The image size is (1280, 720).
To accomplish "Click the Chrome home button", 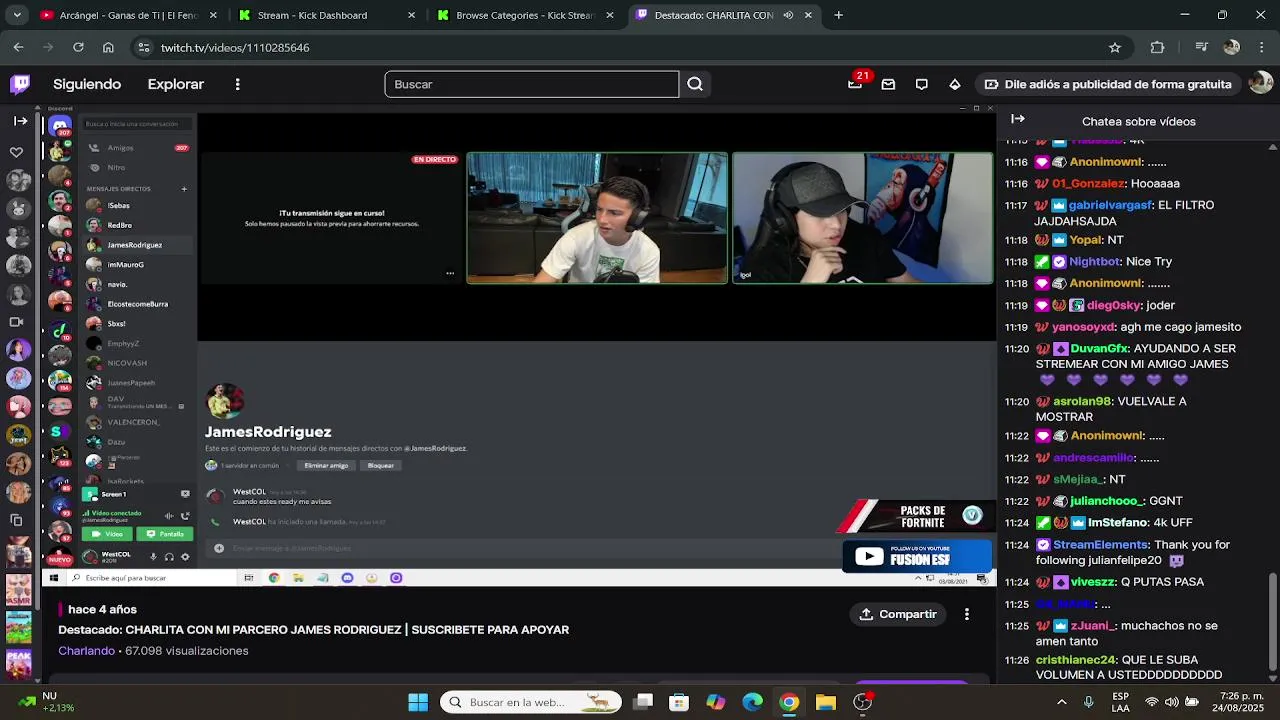I will (x=108, y=47).
